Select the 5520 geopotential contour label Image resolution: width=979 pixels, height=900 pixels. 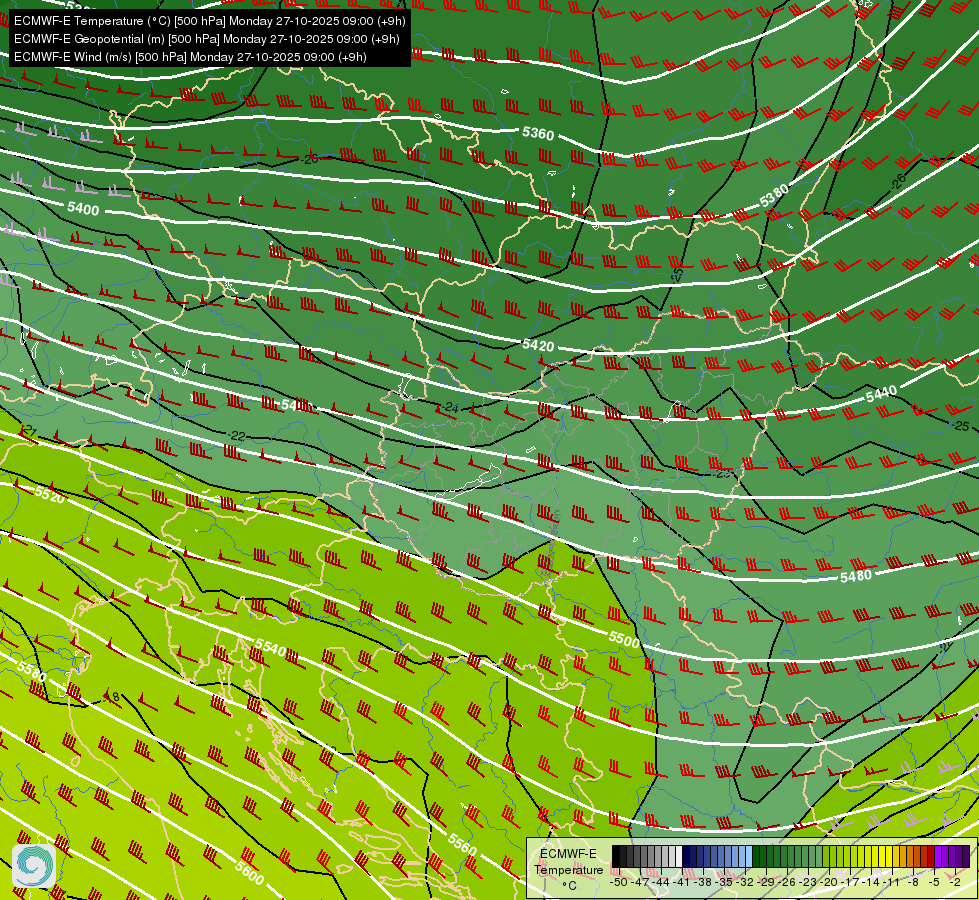pyautogui.click(x=49, y=494)
